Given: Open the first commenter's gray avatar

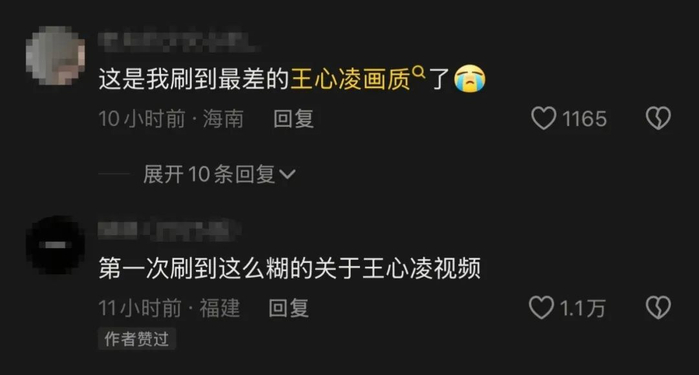Looking at the screenshot, I should coord(55,56).
